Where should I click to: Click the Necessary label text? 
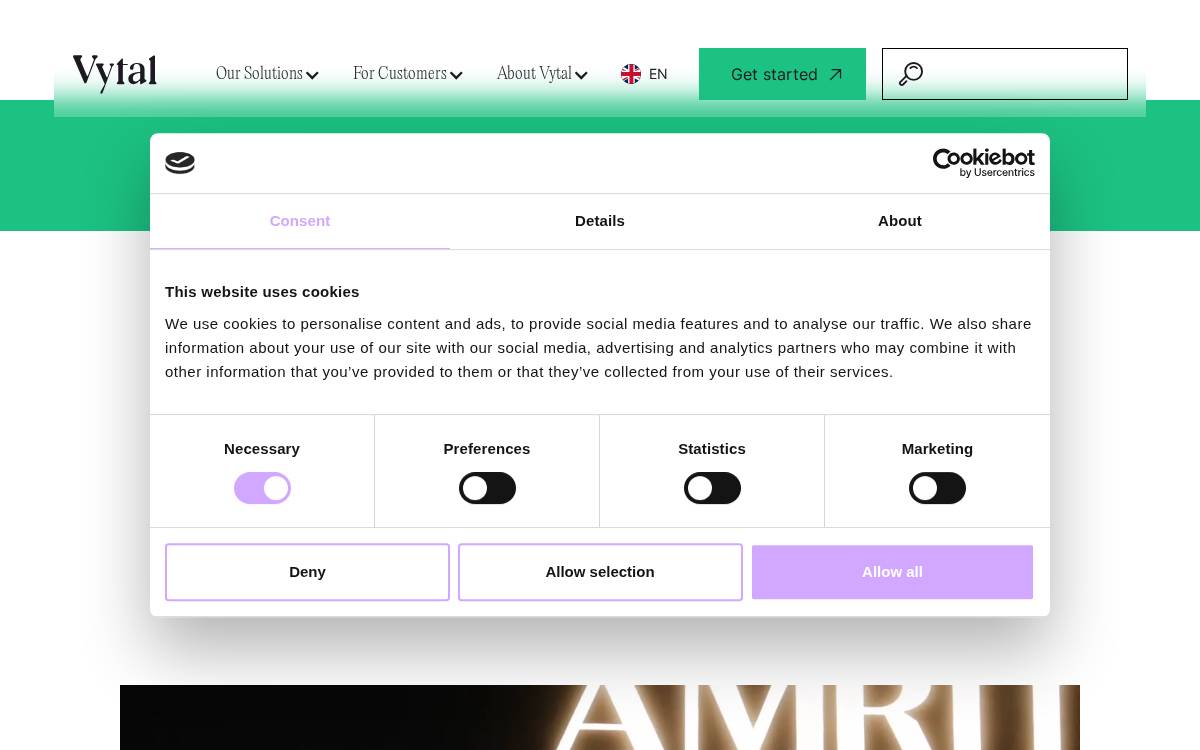pos(262,449)
